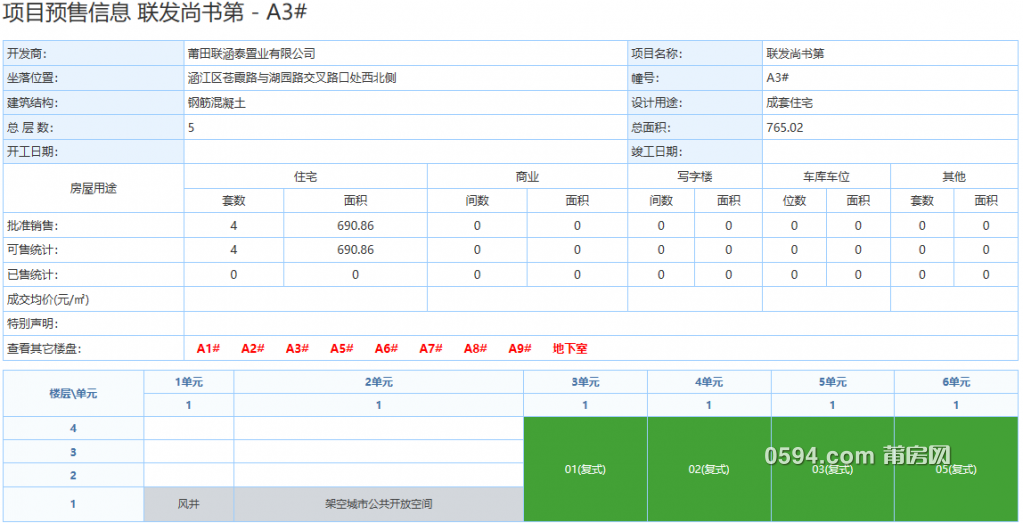
Task: Open the A5# building link
Action: coord(342,349)
